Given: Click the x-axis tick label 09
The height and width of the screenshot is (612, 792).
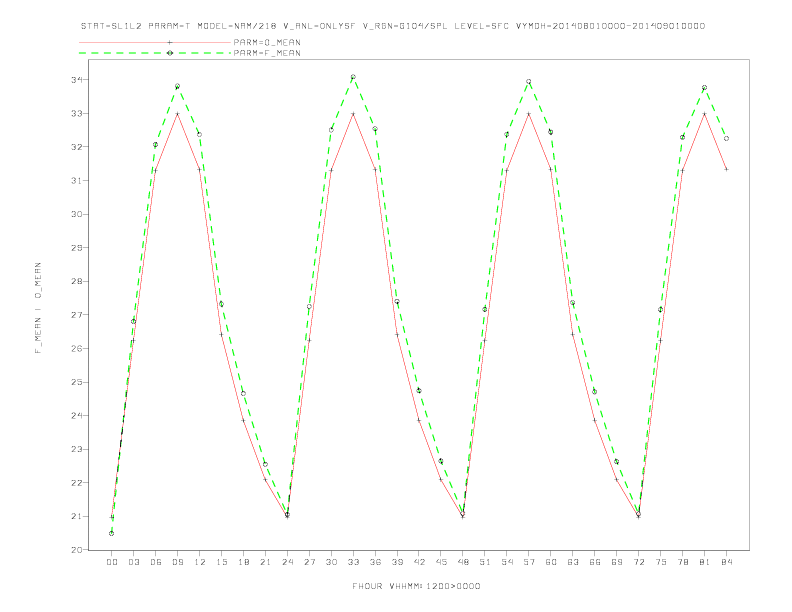Looking at the screenshot, I should (177, 562).
